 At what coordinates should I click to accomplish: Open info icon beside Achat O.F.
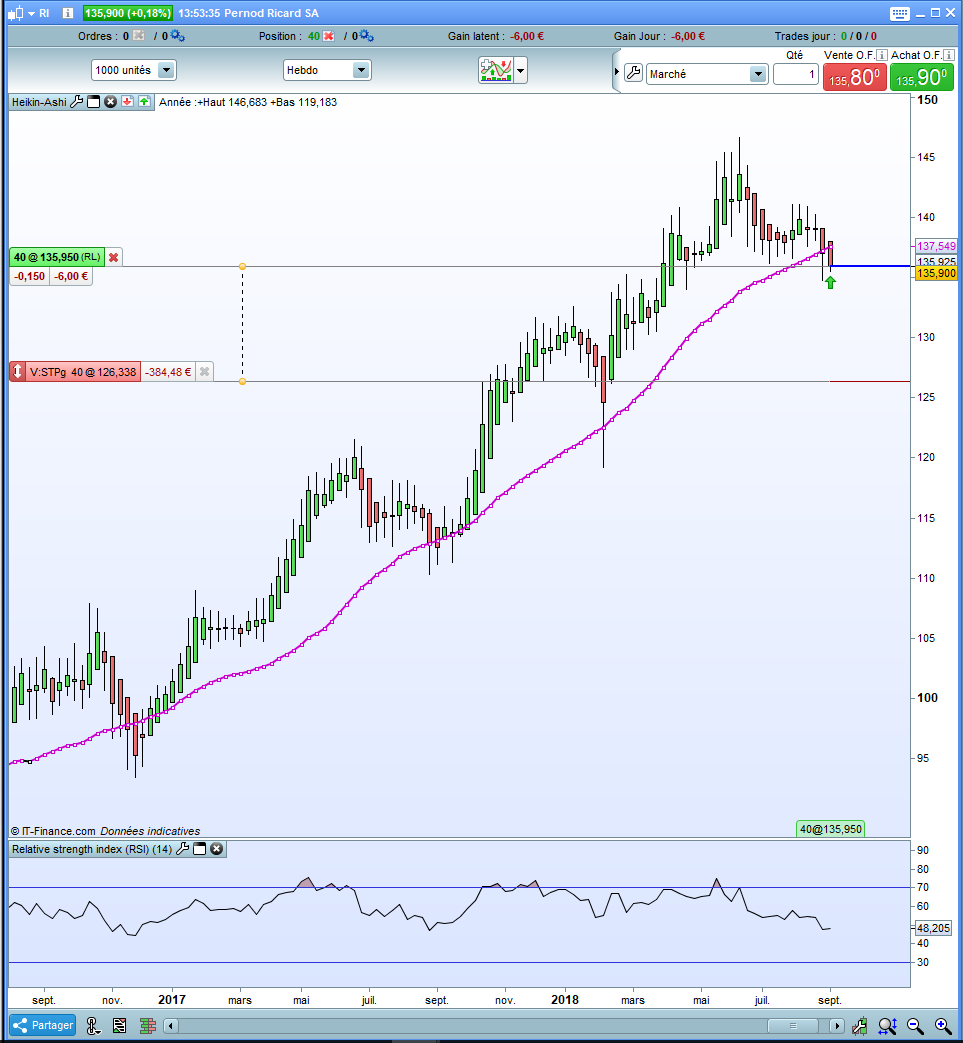point(949,55)
